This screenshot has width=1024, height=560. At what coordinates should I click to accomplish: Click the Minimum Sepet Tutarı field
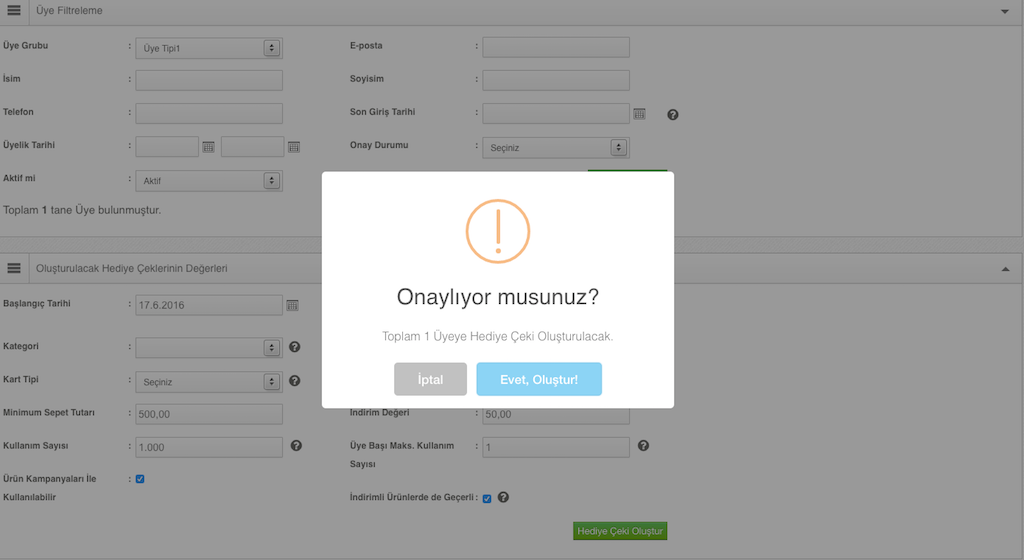209,414
